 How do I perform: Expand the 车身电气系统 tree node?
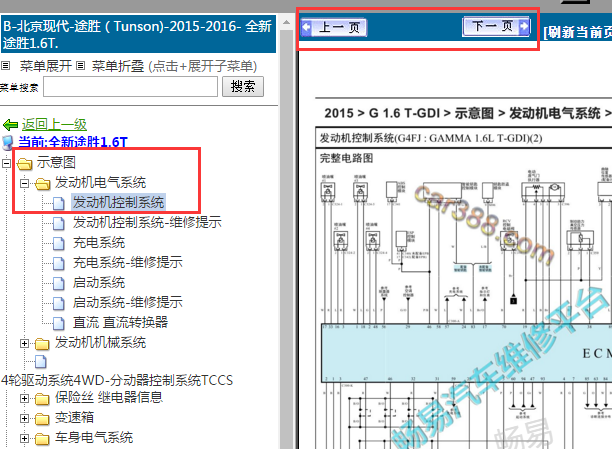[x=25, y=438]
